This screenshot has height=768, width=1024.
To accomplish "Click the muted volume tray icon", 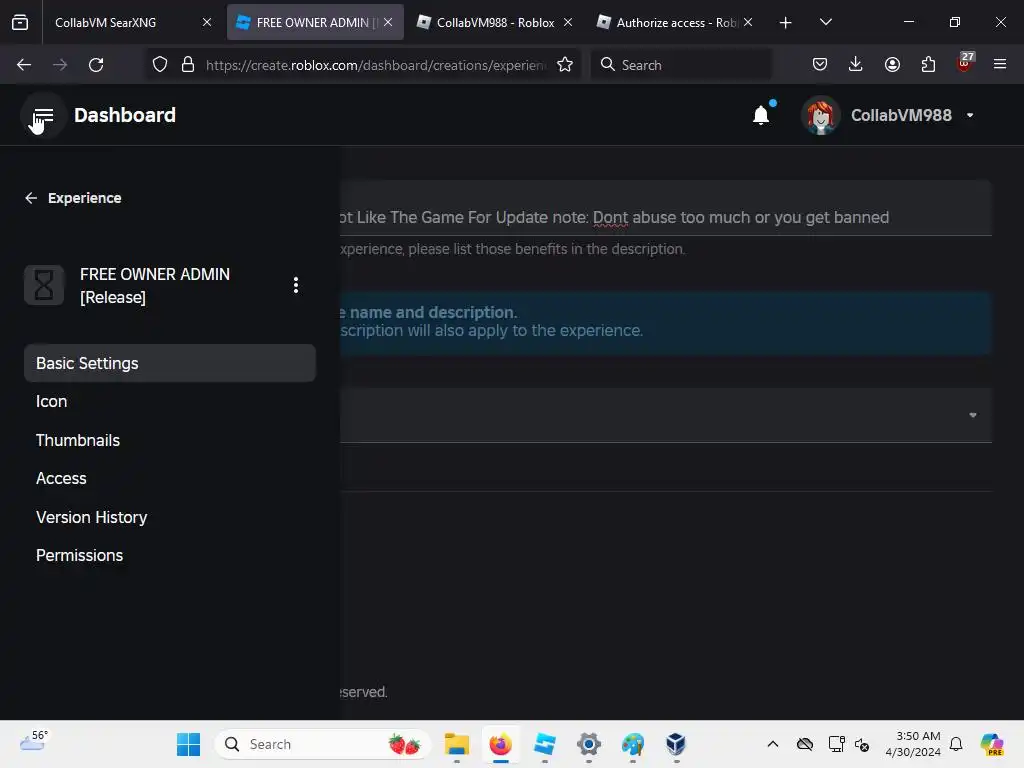I will point(862,744).
